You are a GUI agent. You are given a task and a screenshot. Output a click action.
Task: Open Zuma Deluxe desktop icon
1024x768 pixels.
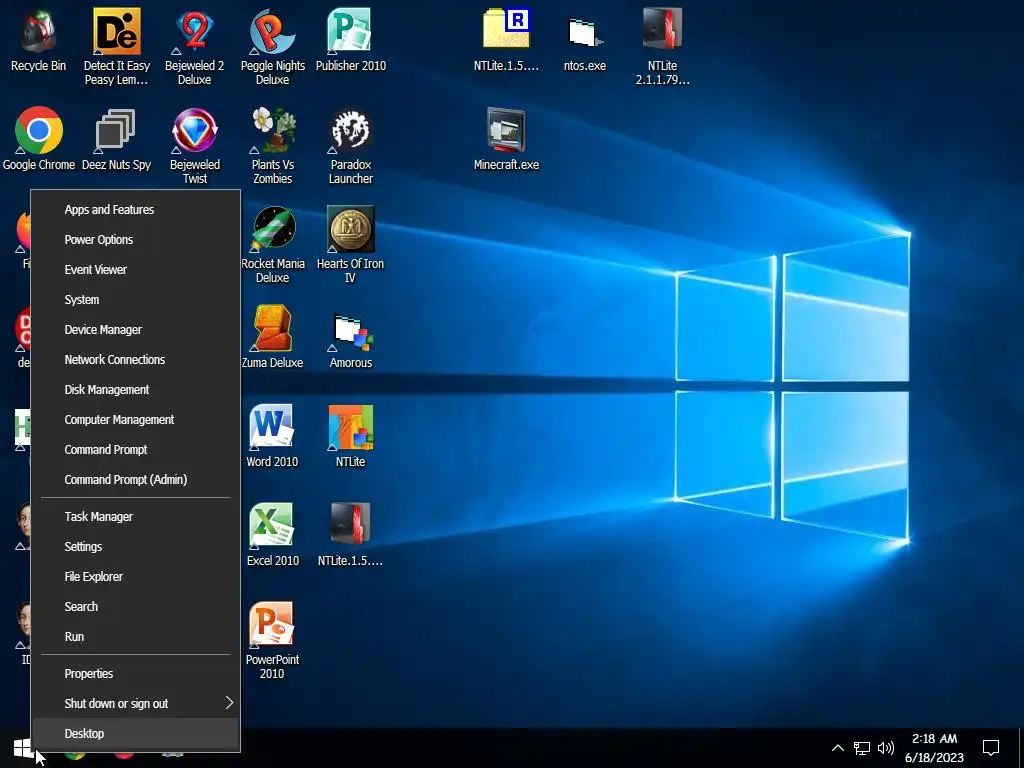(272, 336)
